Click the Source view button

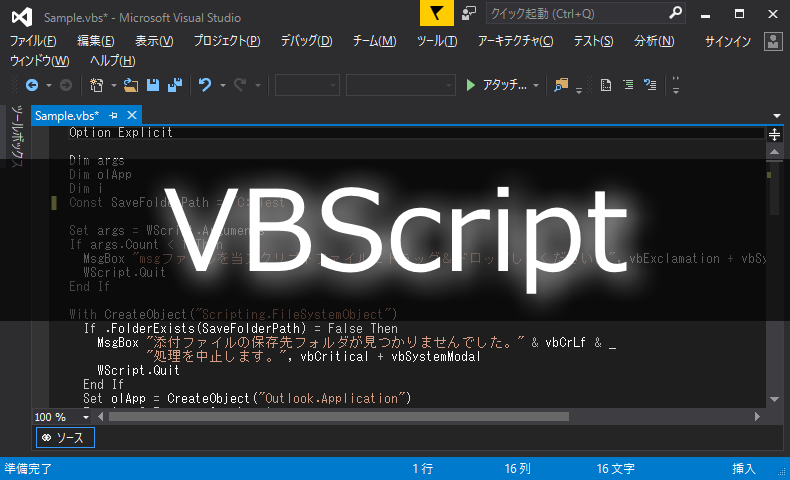[x=65, y=438]
